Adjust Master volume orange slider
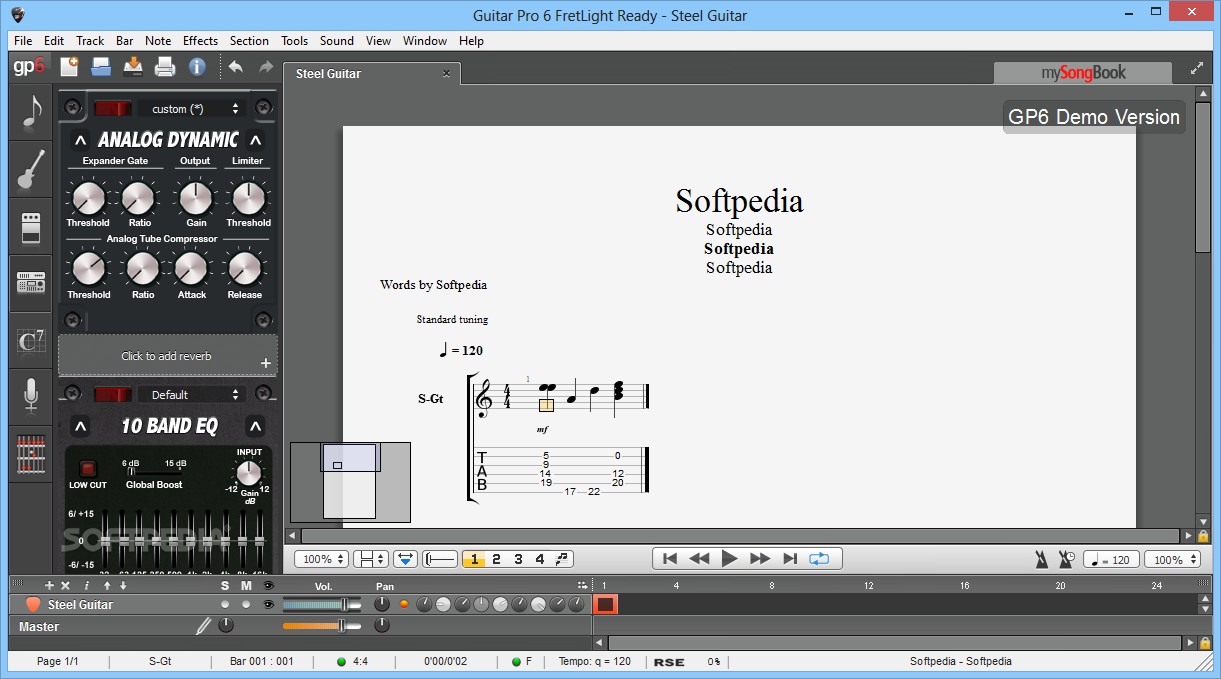 pyautogui.click(x=322, y=626)
